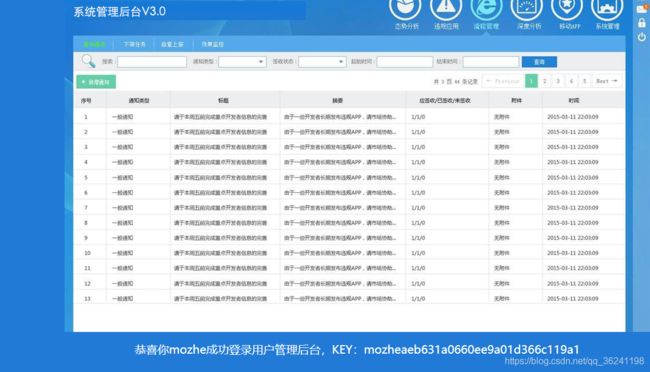Screen dimensions: 650x372
Task: Expand the 签收状态 dropdown
Action: point(322,62)
